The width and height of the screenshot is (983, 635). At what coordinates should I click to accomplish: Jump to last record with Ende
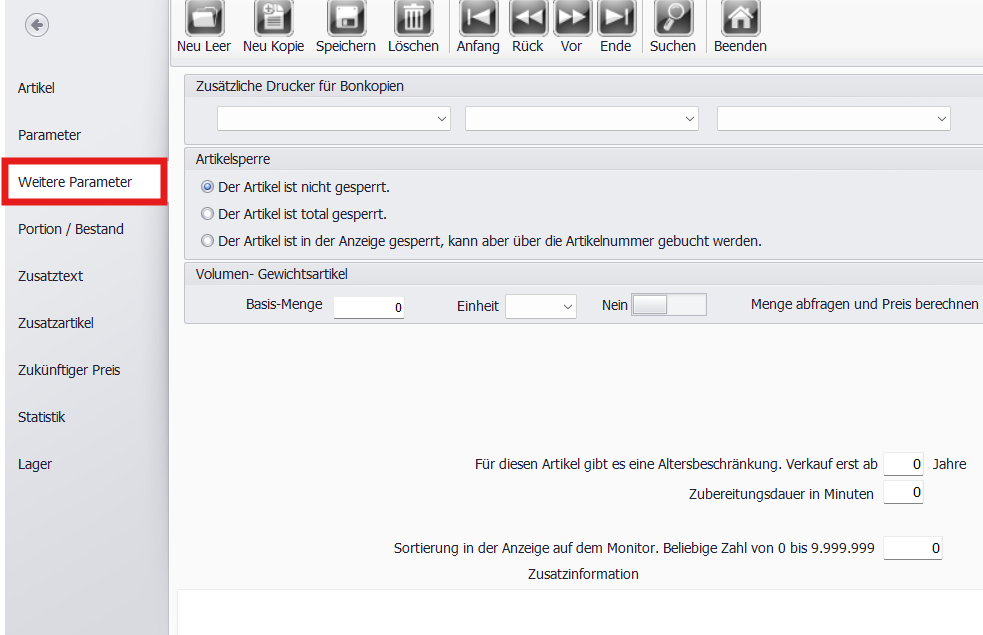(616, 18)
